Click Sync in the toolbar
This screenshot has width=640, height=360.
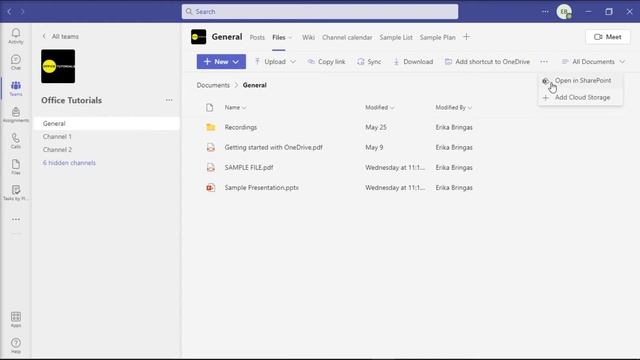(x=369, y=62)
